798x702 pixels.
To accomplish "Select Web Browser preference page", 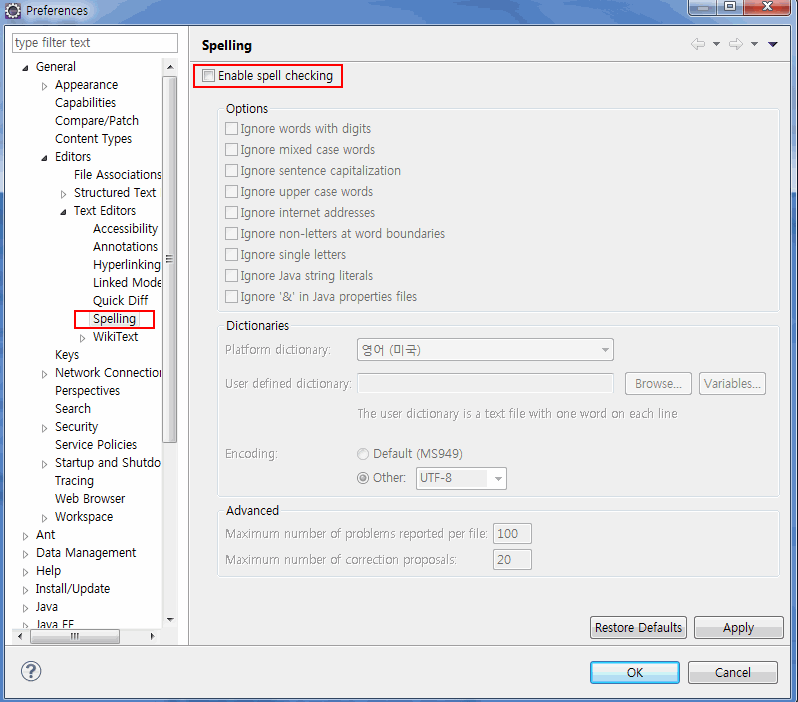I will (90, 498).
